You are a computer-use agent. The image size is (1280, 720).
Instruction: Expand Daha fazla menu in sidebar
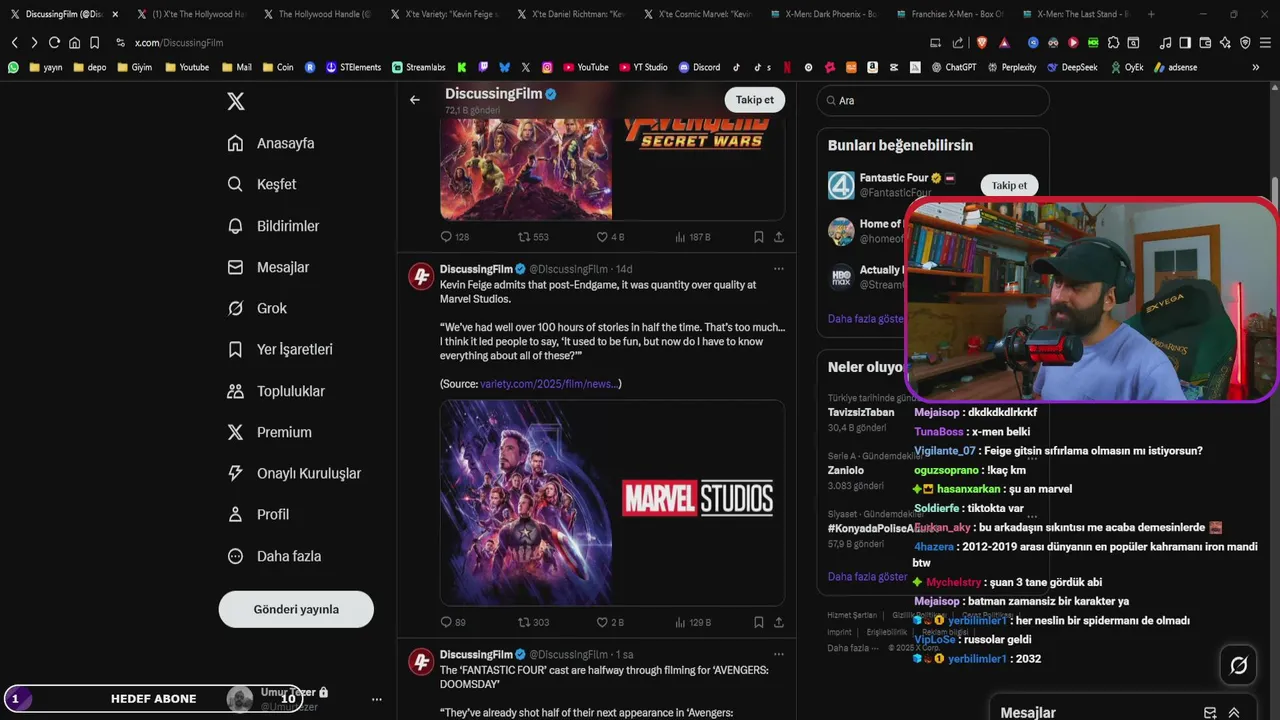click(x=274, y=556)
